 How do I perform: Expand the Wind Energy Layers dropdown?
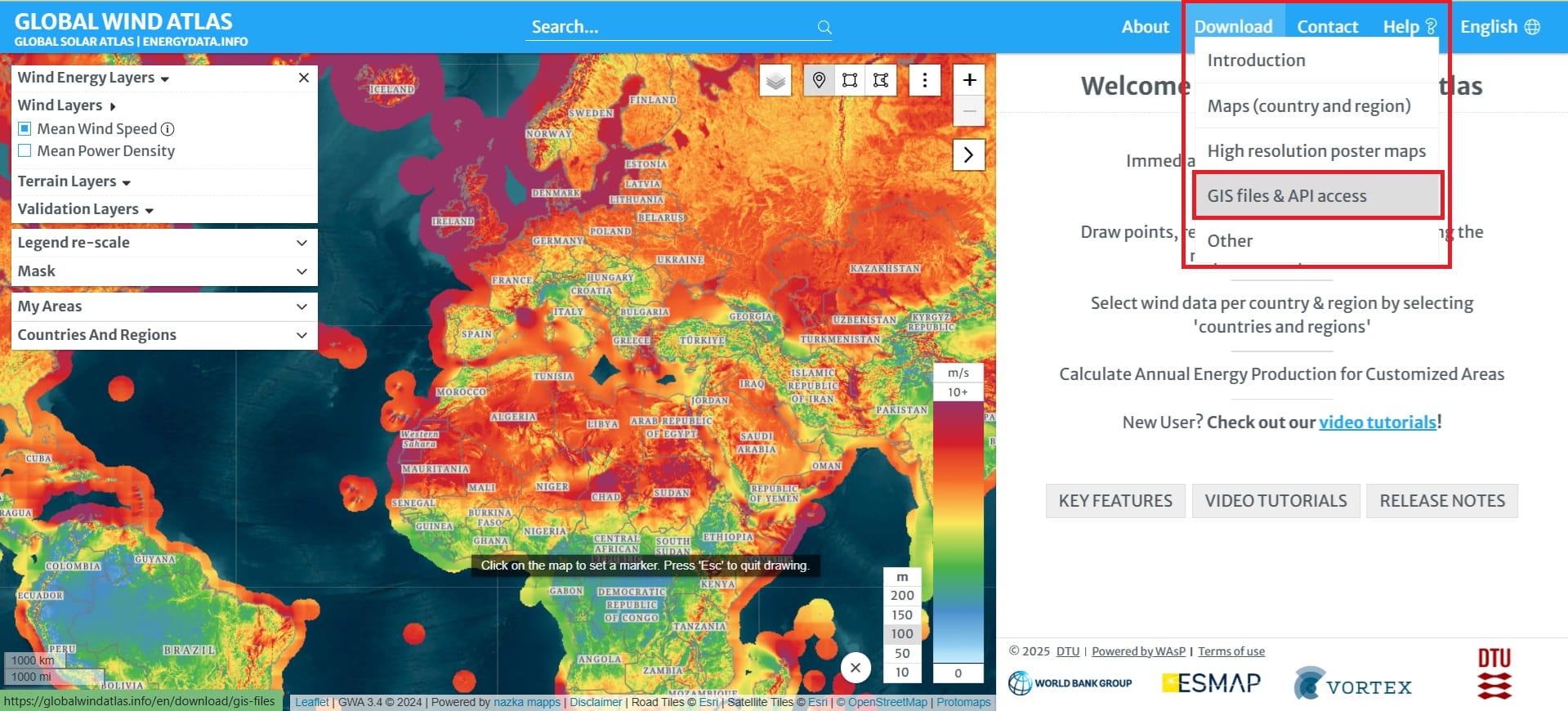(93, 78)
